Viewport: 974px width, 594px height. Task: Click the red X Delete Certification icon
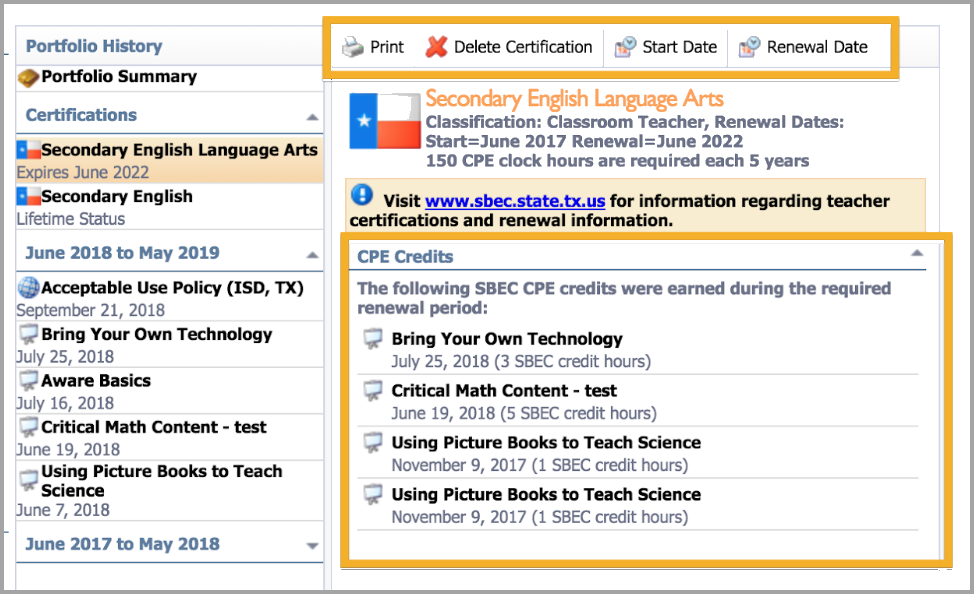436,47
